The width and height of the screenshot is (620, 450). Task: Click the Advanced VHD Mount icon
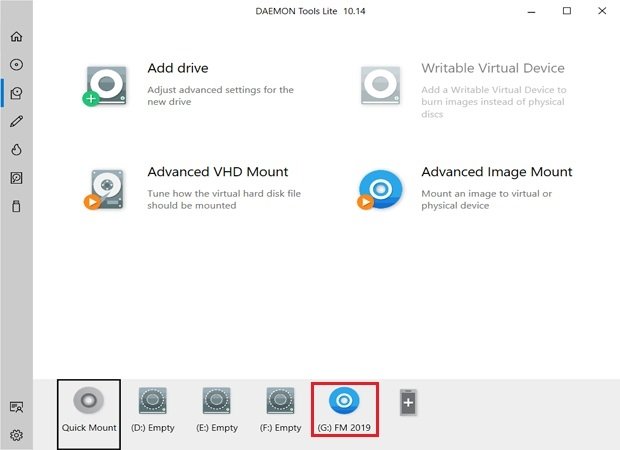[104, 189]
